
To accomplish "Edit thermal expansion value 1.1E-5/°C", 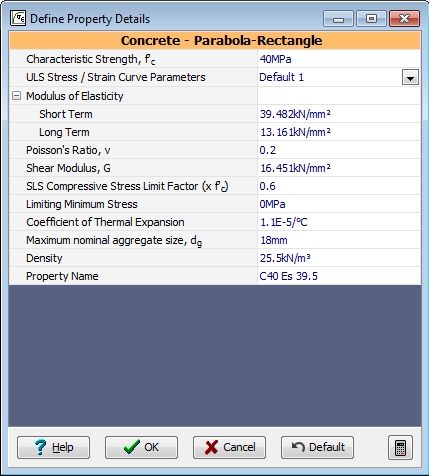I will click(x=339, y=222).
